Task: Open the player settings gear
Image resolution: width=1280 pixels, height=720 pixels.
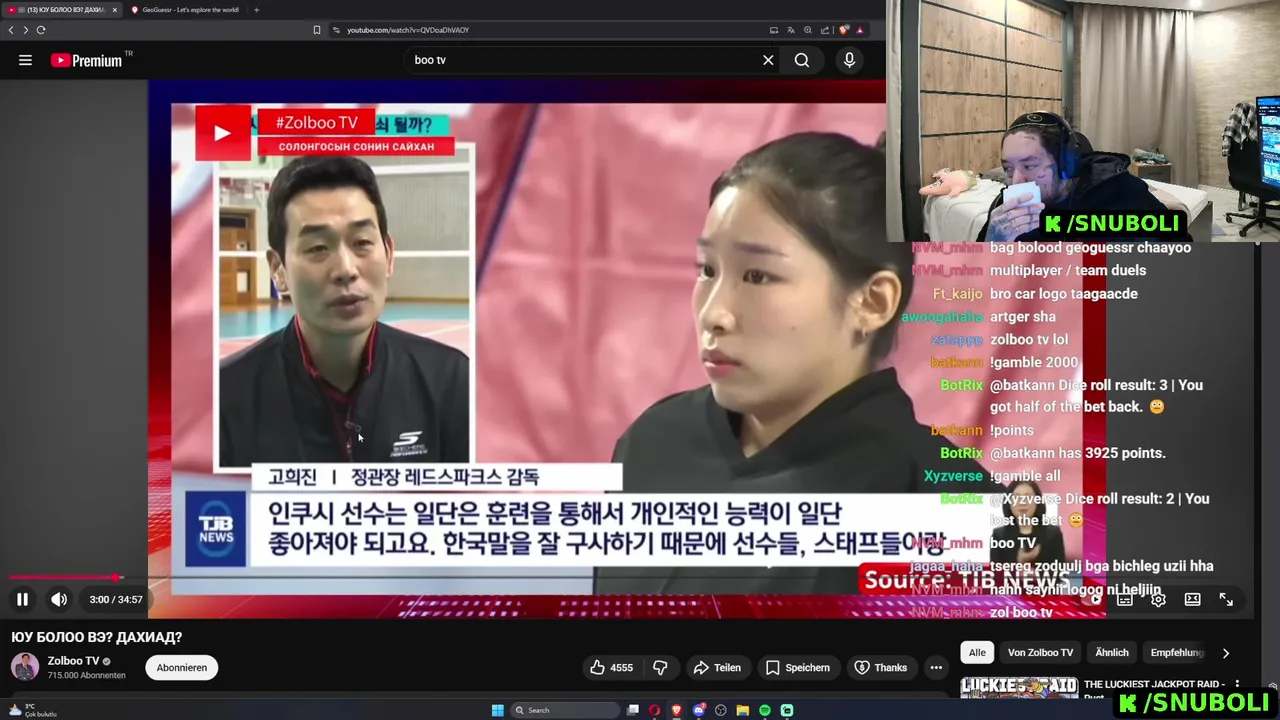Action: click(1158, 599)
